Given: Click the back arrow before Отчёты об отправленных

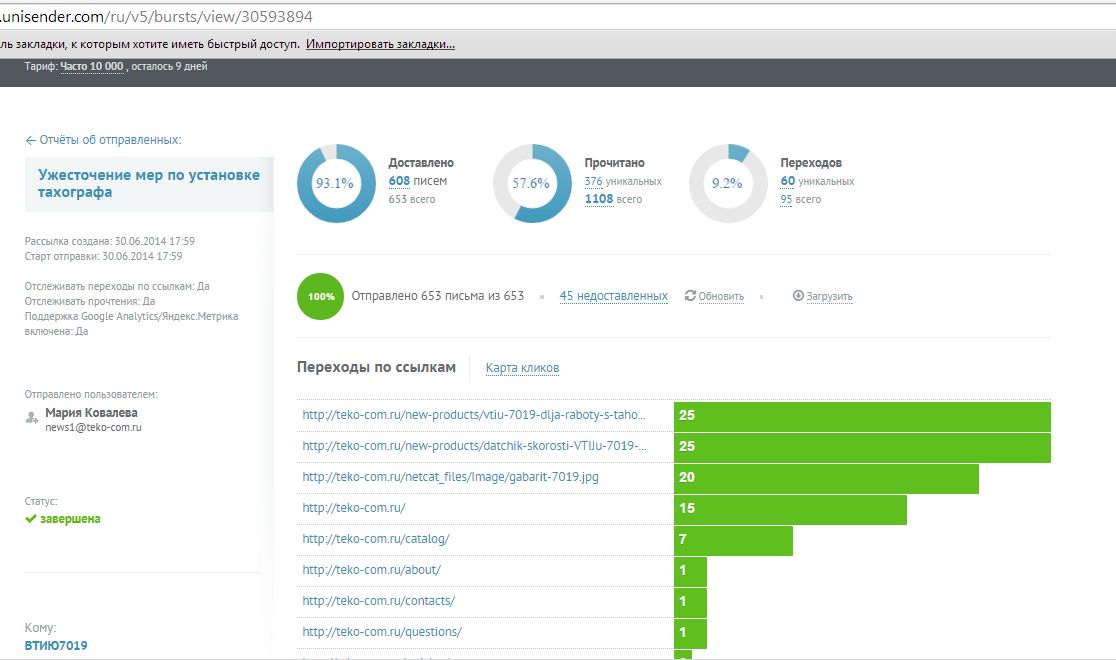Looking at the screenshot, I should click(31, 140).
